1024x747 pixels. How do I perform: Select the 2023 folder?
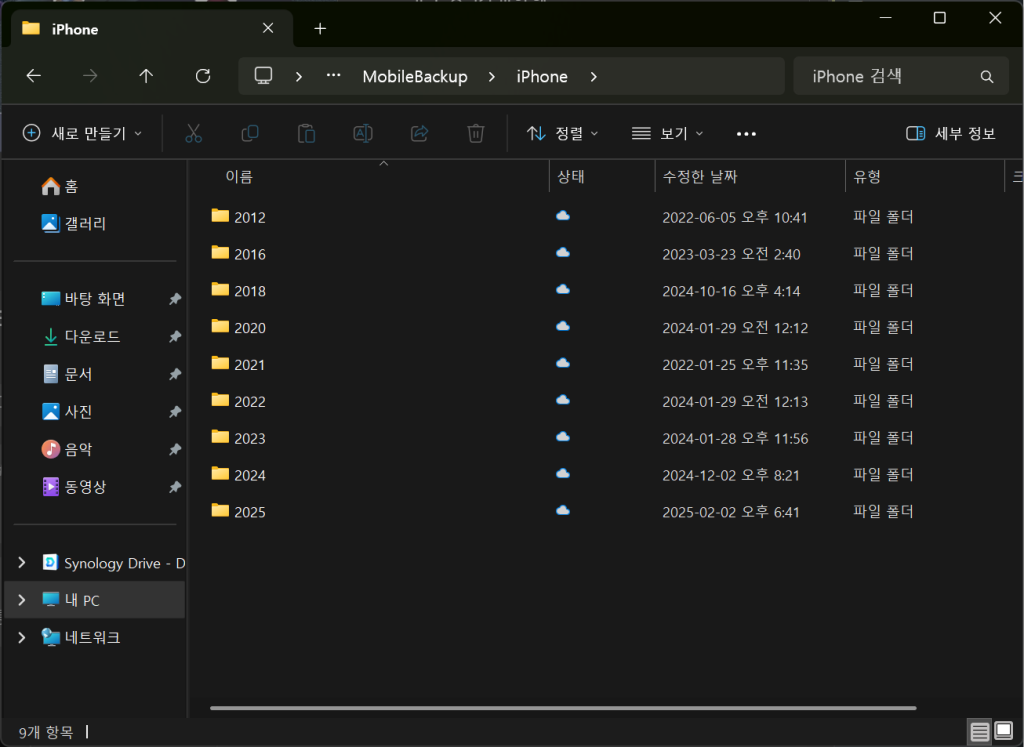238,438
